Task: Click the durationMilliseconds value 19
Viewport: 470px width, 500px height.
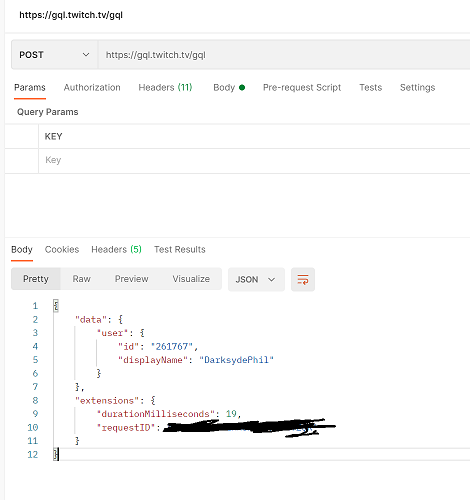Action: coord(231,414)
